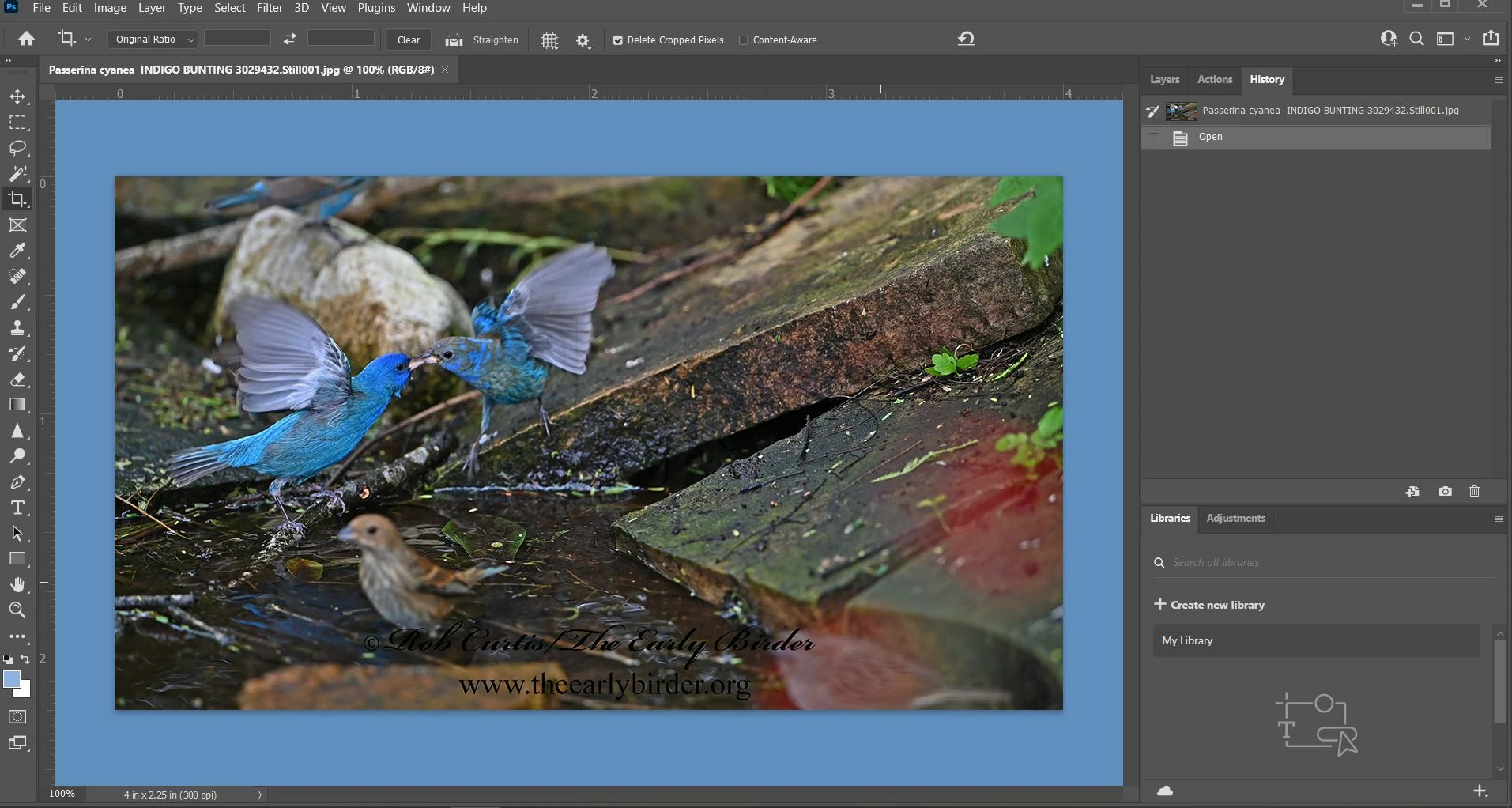Uncheck Delete Cropped Pixels checkbox
1512x808 pixels.
tap(618, 40)
